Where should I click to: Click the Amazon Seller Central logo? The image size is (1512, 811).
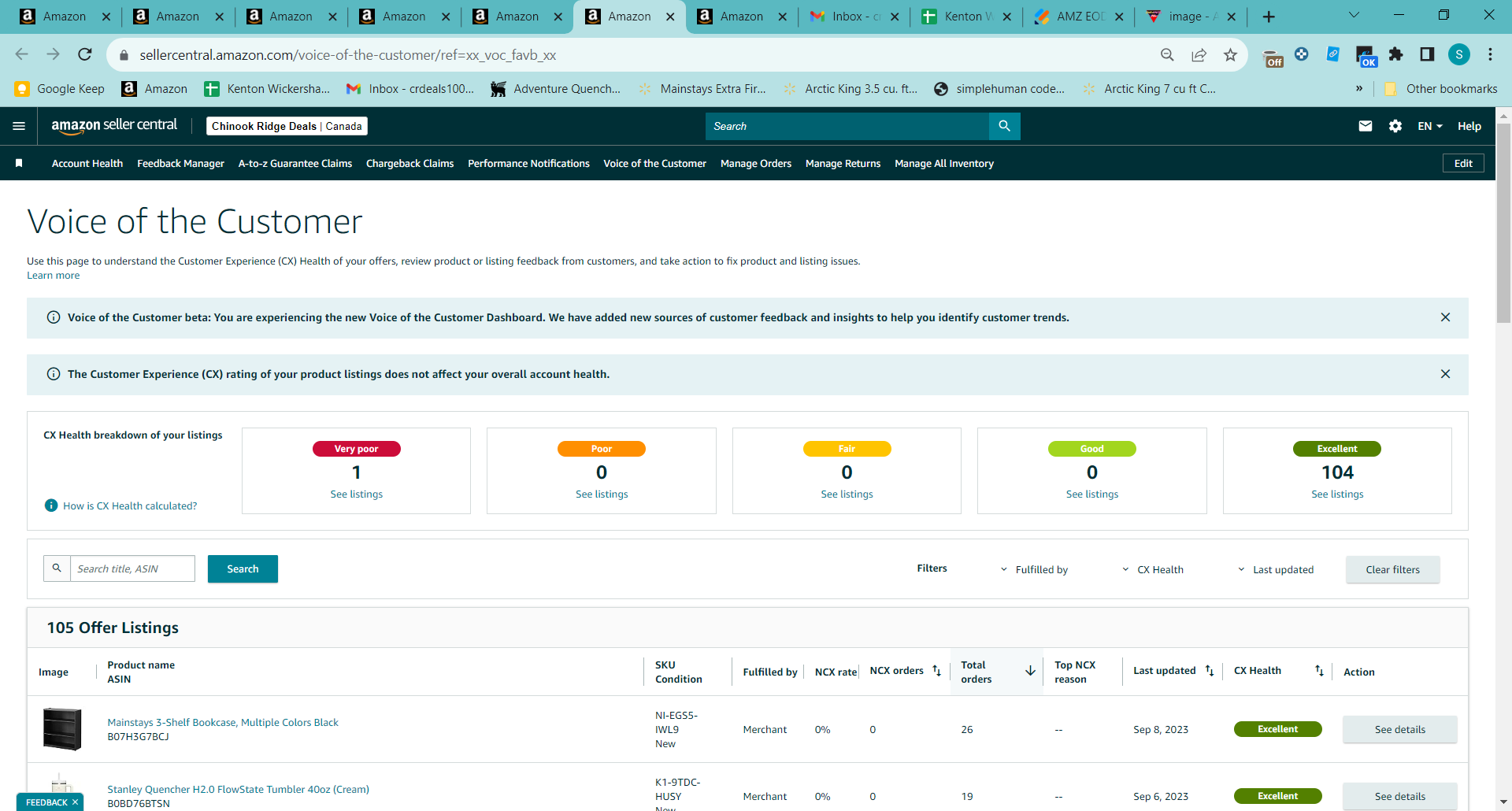point(114,126)
